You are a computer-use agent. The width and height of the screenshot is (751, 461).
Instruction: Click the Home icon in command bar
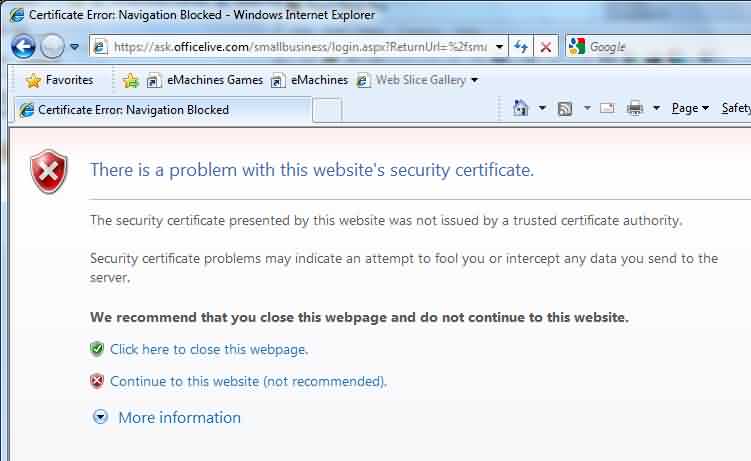pos(521,108)
